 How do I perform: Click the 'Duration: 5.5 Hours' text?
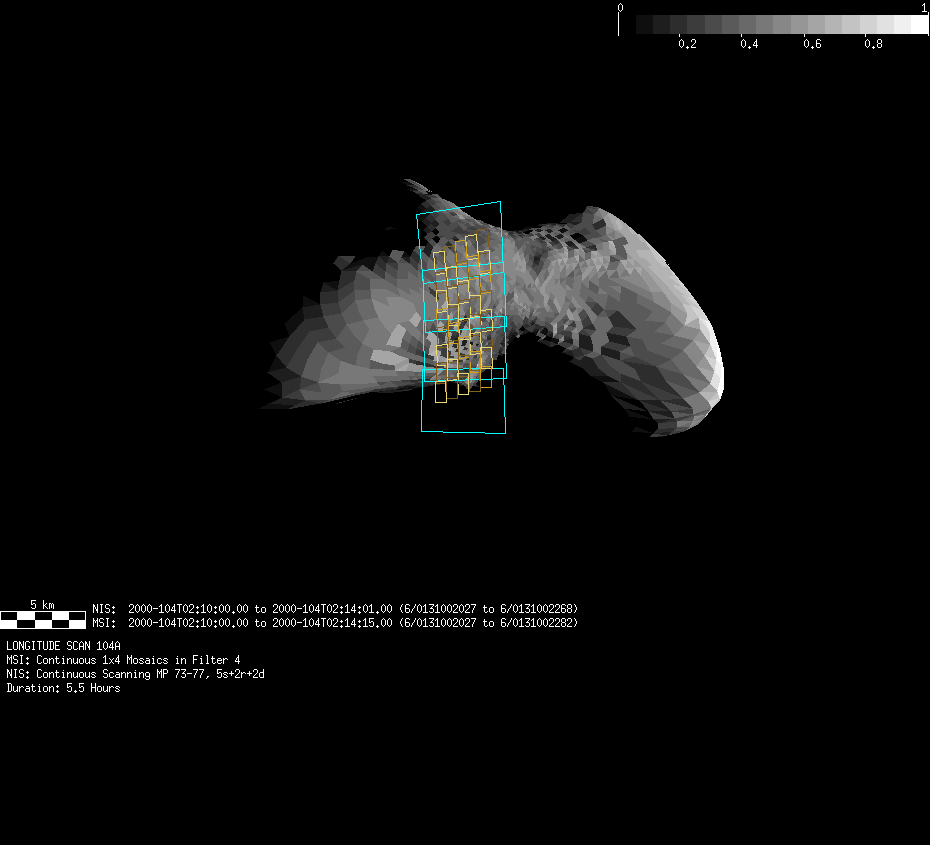coord(63,688)
